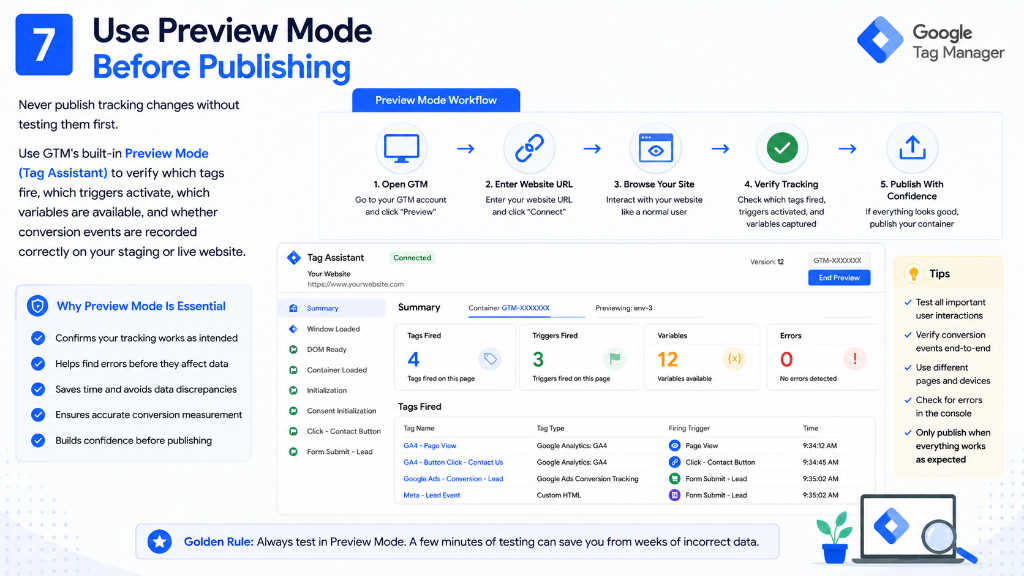This screenshot has width=1024, height=576.
Task: Click the Triggers Fired flag icon
Action: click(614, 359)
